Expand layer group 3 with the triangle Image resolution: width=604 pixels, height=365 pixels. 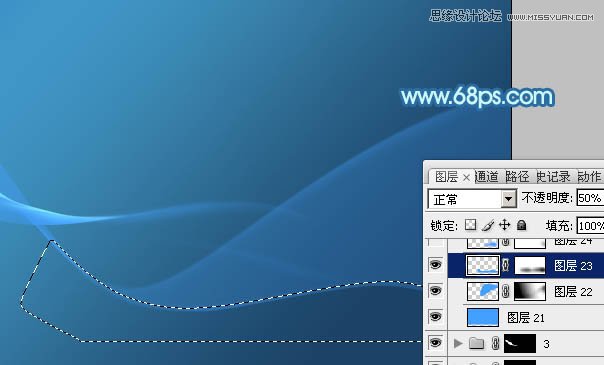click(458, 343)
